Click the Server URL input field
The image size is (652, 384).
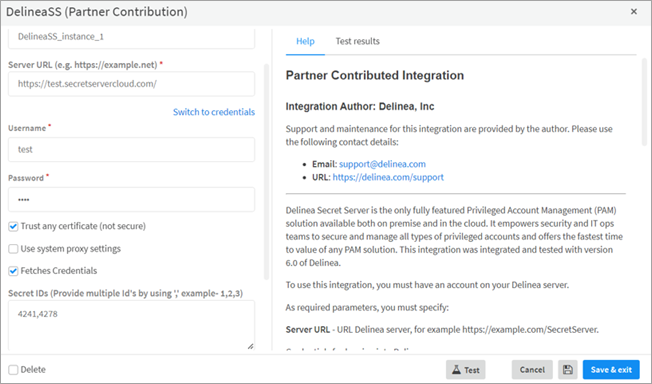click(131, 84)
